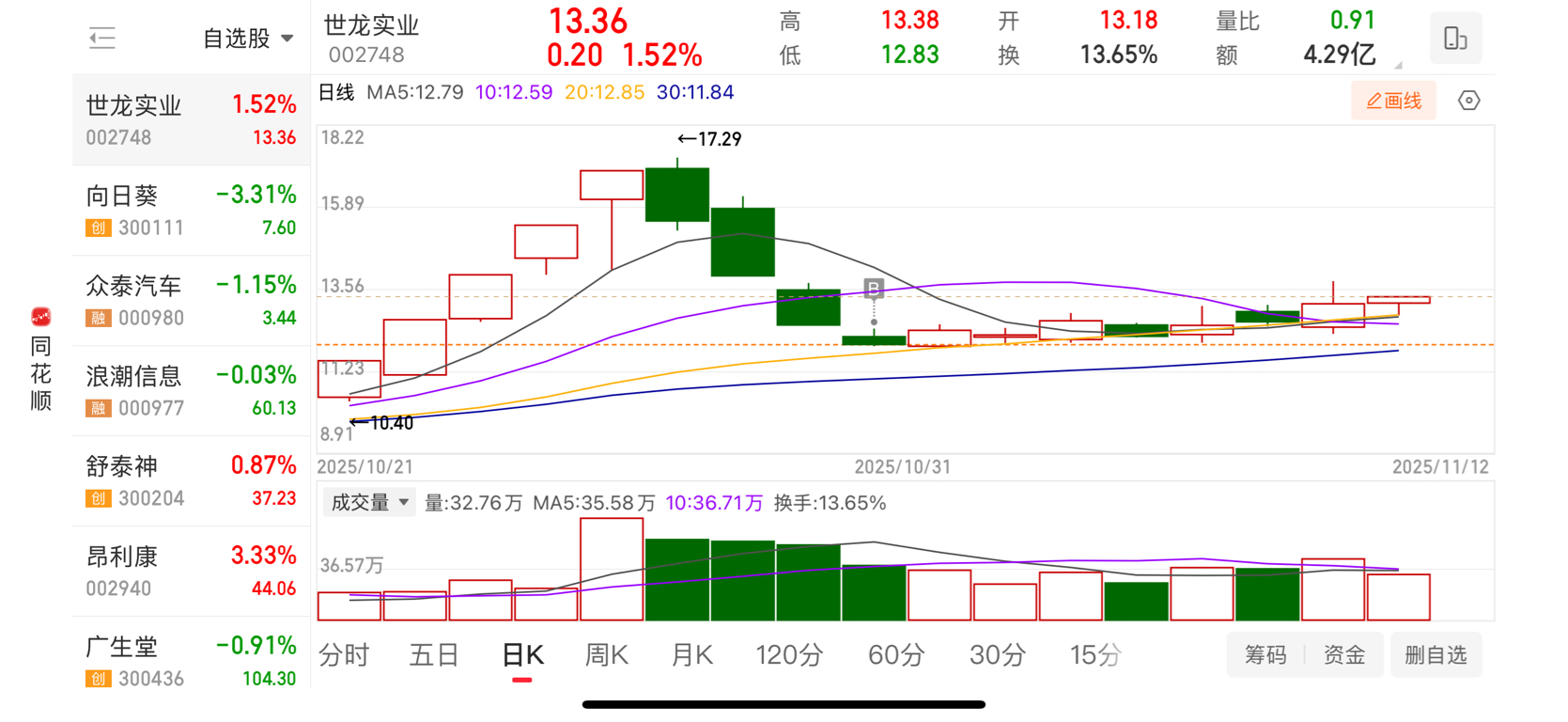Click the 同花顺 logo icon

click(x=40, y=317)
